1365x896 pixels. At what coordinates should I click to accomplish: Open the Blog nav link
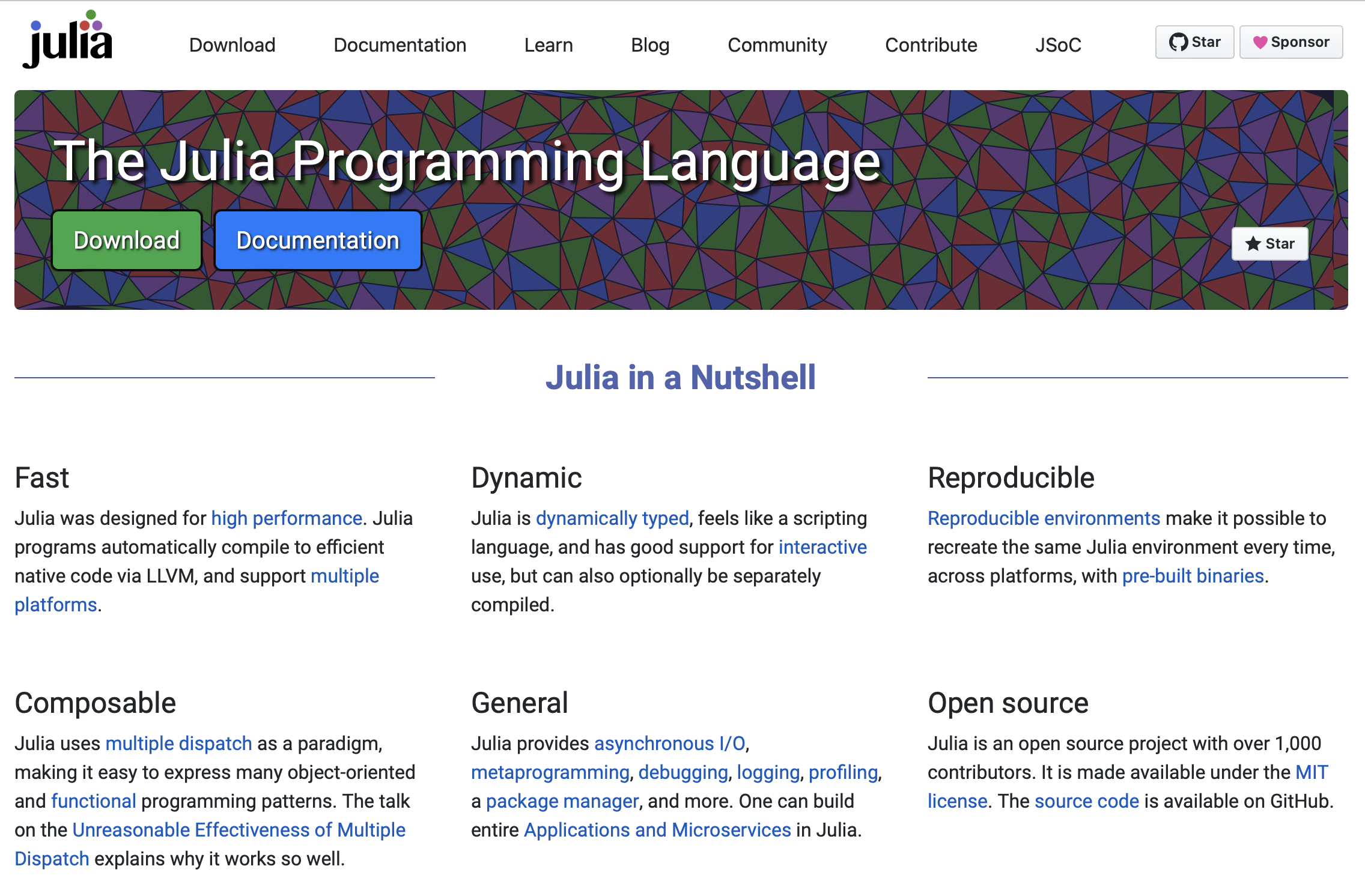point(649,45)
